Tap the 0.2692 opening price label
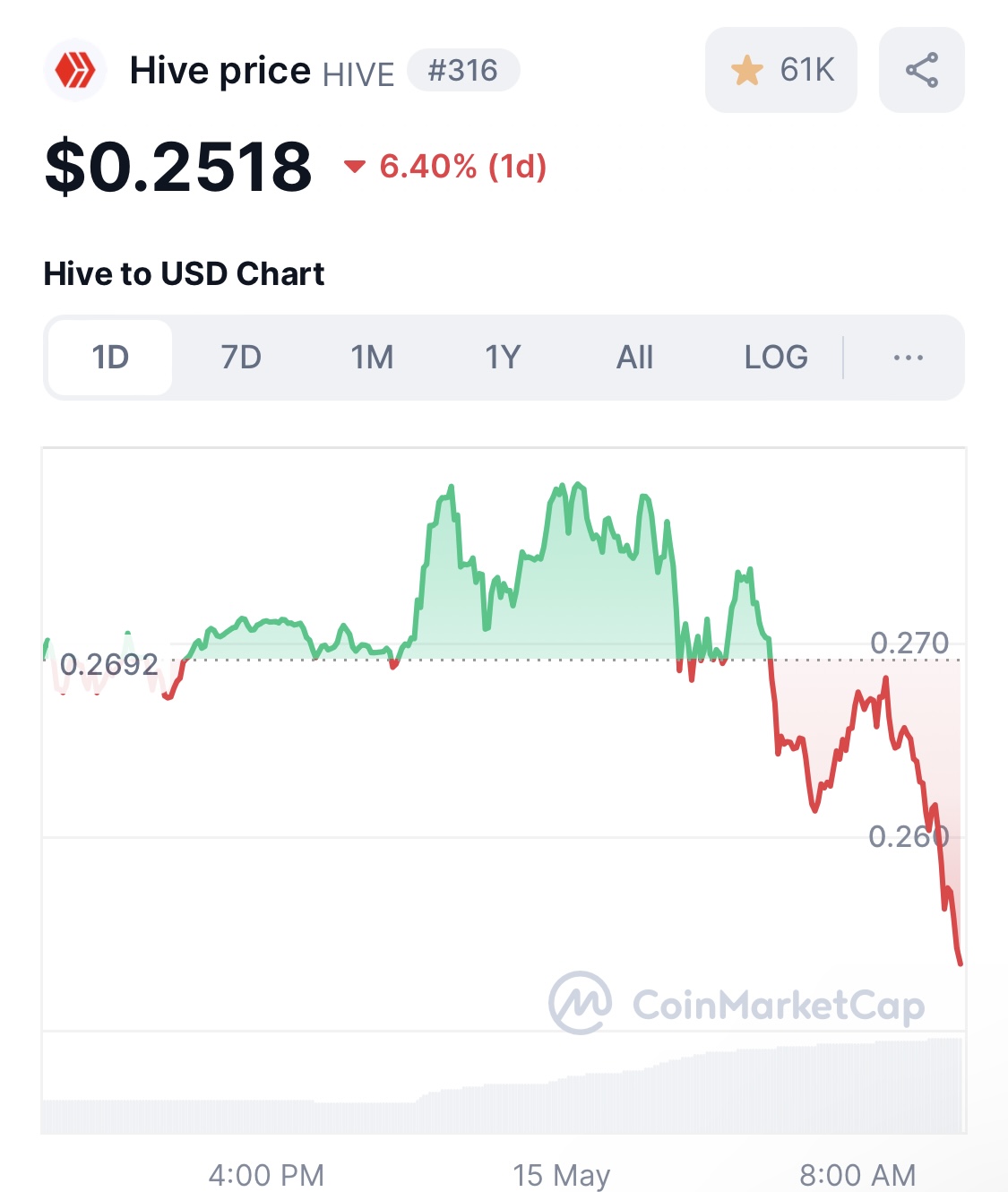The image size is (1008, 1192). tap(108, 664)
